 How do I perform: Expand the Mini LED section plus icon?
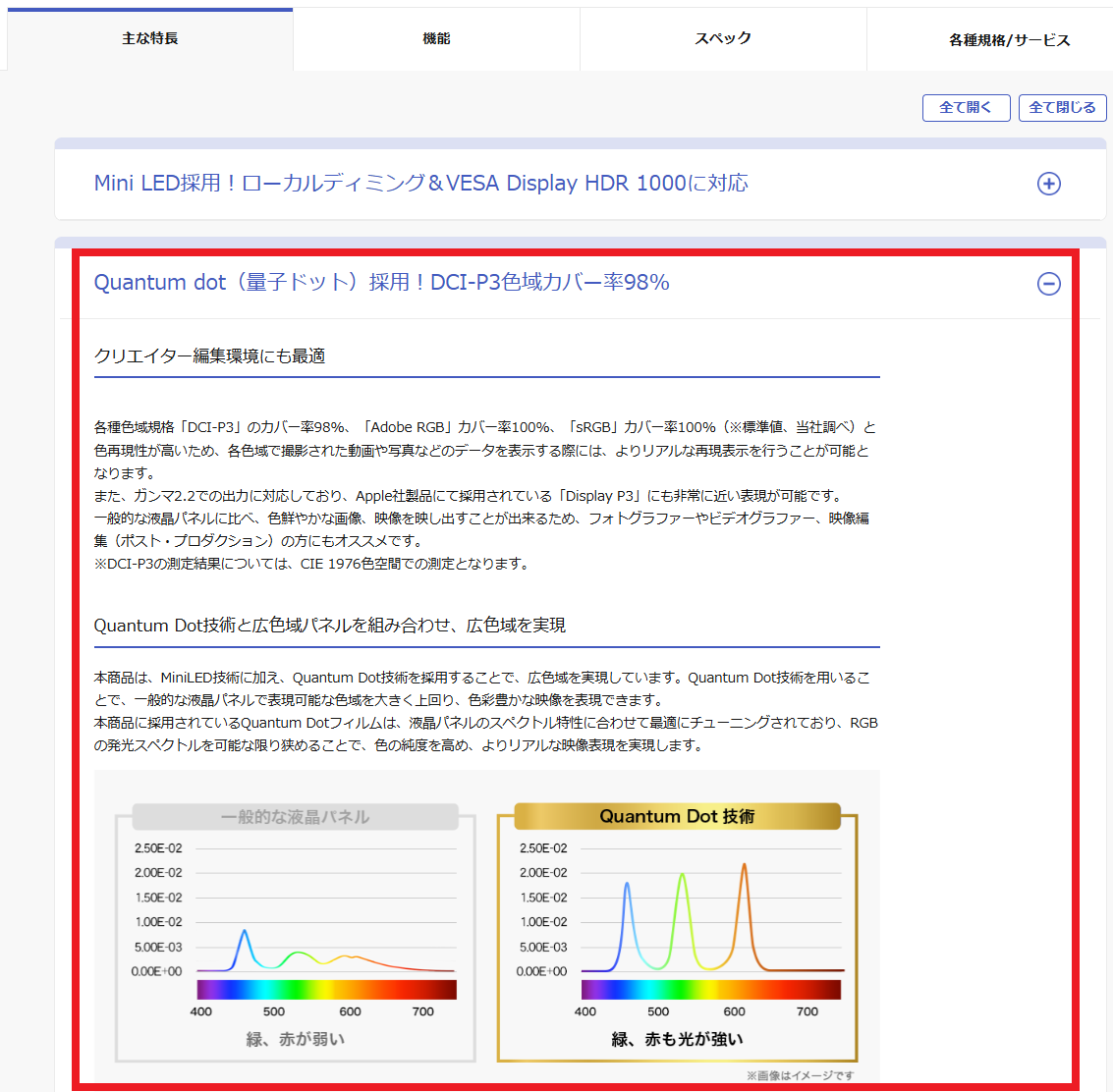click(1049, 184)
